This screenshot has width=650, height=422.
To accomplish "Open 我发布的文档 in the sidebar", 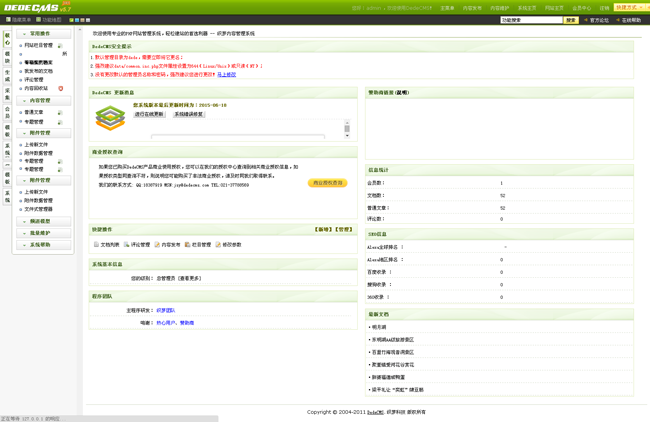I will pyautogui.click(x=39, y=71).
